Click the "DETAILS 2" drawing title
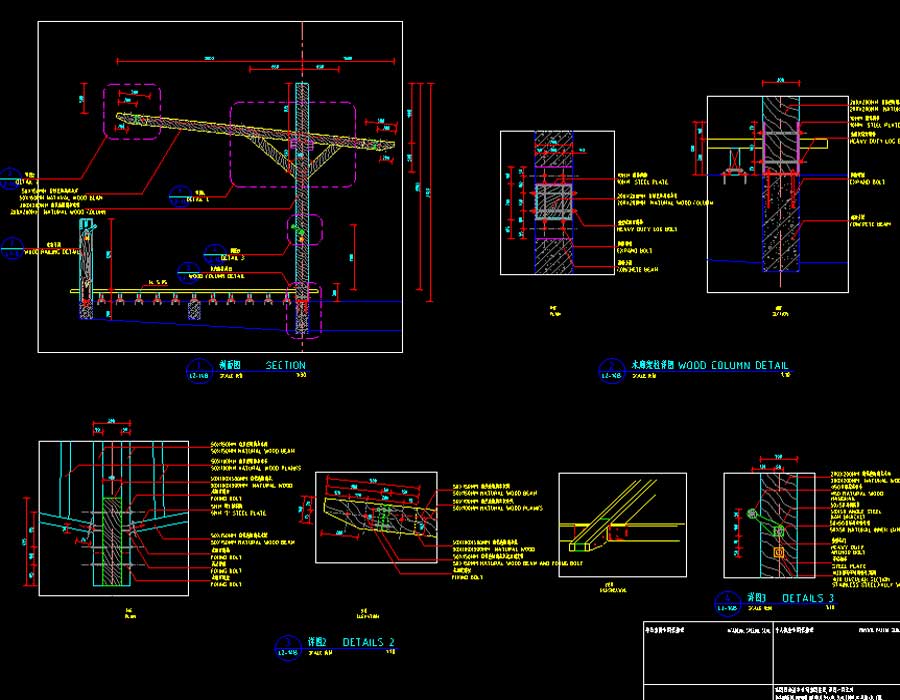Viewport: 900px width, 700px height. [x=368, y=642]
